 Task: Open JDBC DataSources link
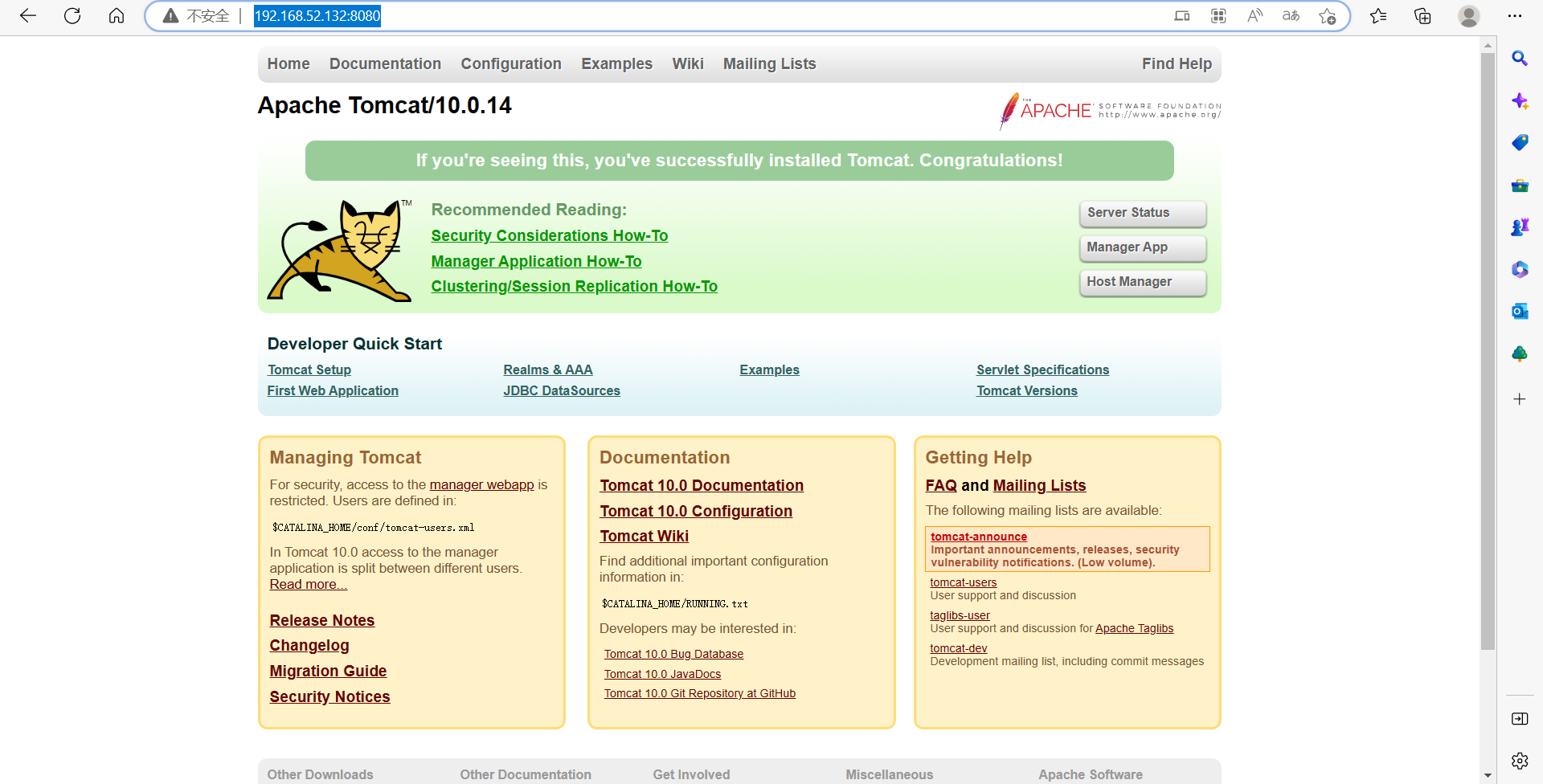tap(562, 390)
